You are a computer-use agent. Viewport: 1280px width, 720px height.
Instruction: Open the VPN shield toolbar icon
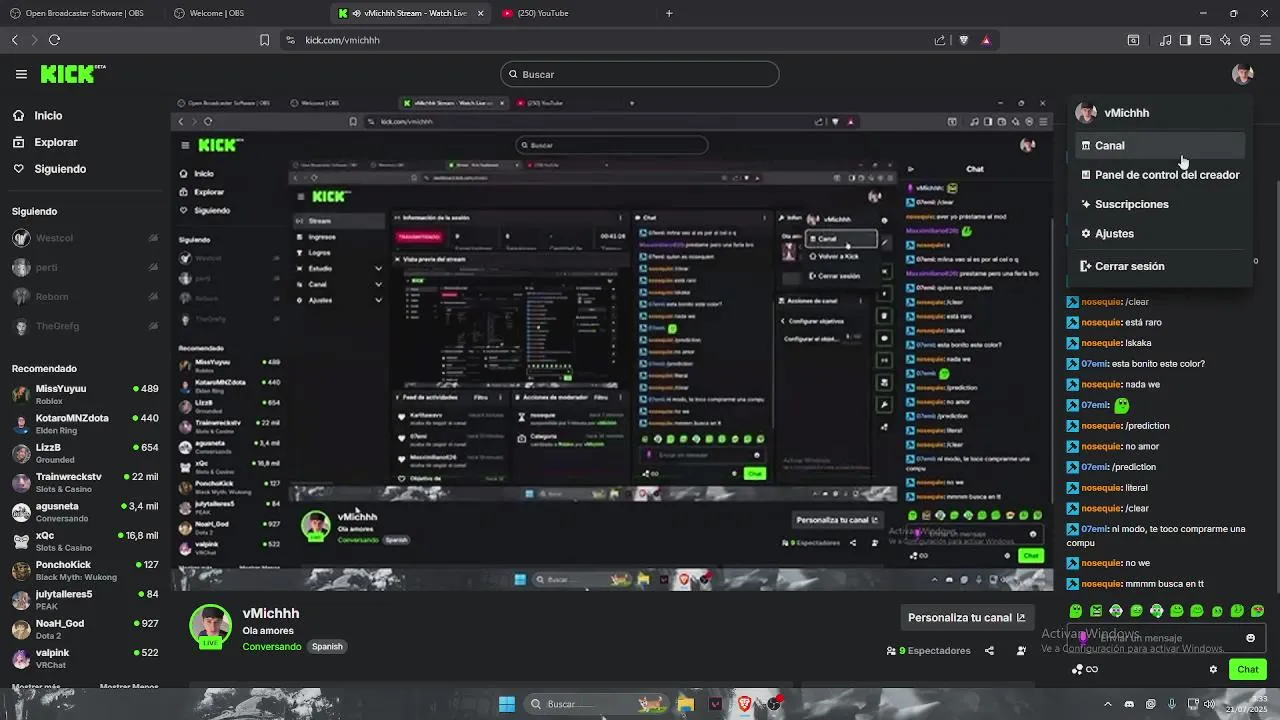coord(1245,40)
